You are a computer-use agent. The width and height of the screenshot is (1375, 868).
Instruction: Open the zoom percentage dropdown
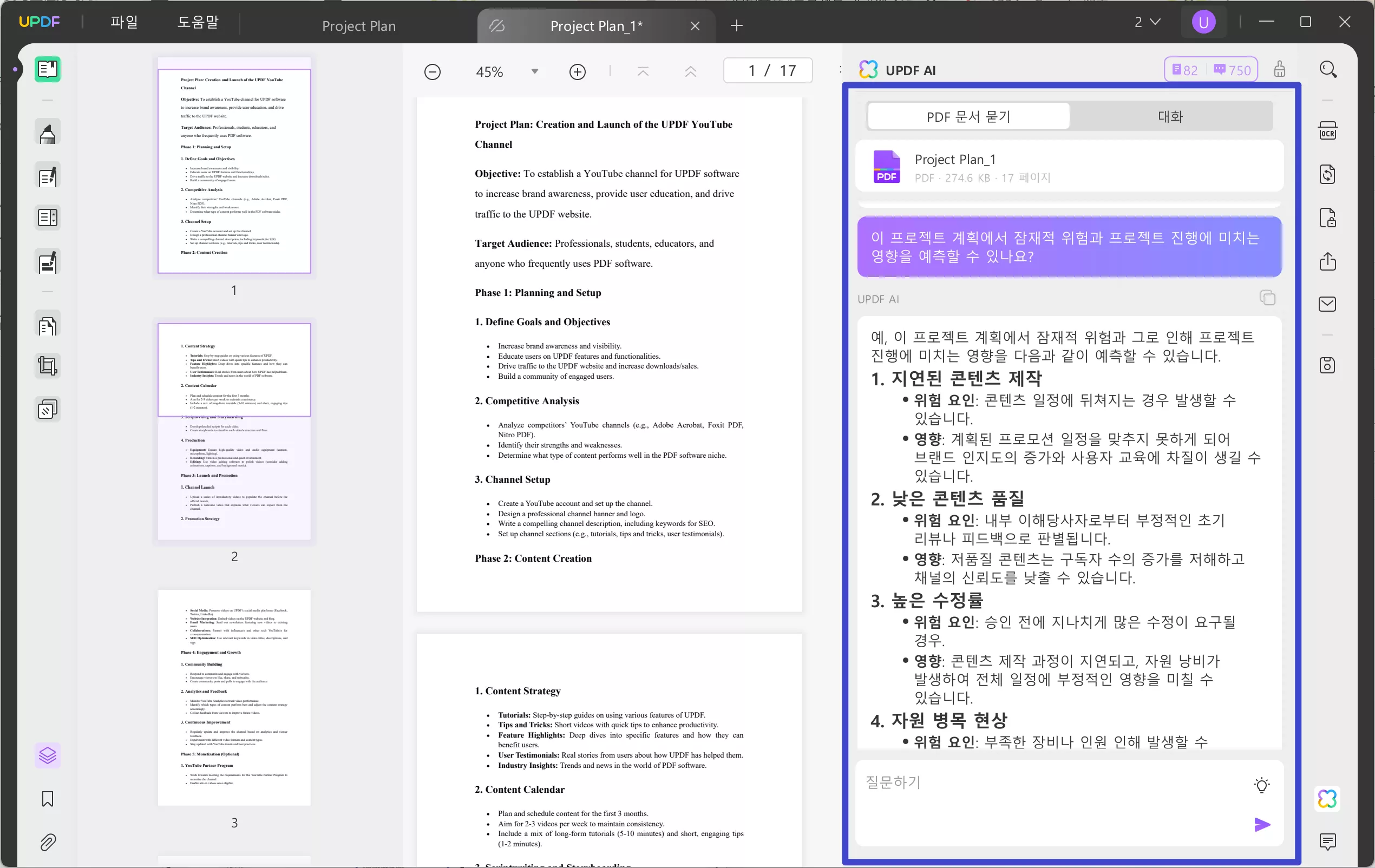(x=534, y=72)
